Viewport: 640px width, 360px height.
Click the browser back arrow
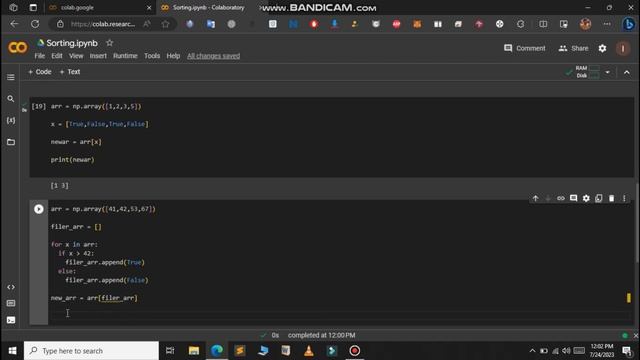pos(14,24)
